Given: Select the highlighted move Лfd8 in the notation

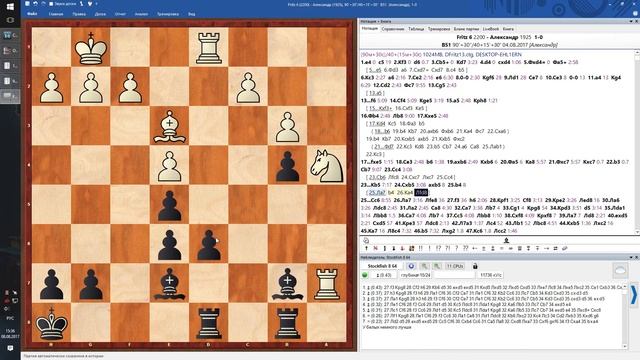Looking at the screenshot, I should pos(421,193).
